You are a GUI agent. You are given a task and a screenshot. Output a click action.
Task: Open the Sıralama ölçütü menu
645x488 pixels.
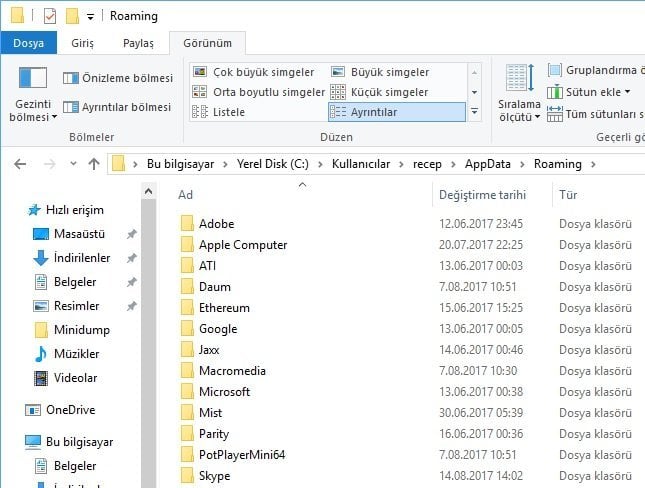[x=519, y=93]
